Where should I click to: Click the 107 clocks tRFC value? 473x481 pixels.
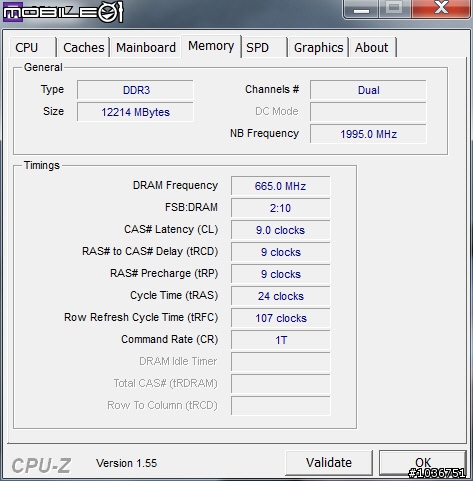coord(281,318)
